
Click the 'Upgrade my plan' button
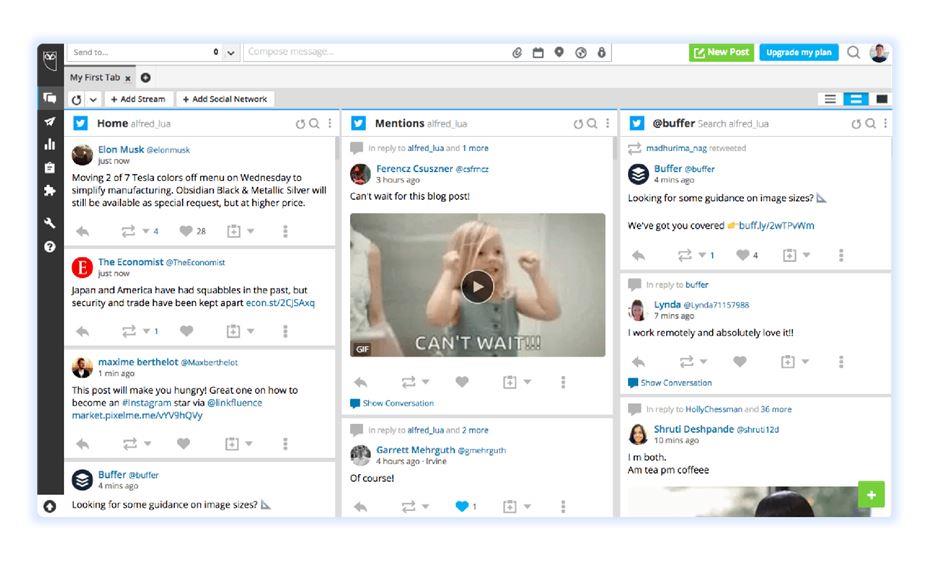tap(798, 53)
